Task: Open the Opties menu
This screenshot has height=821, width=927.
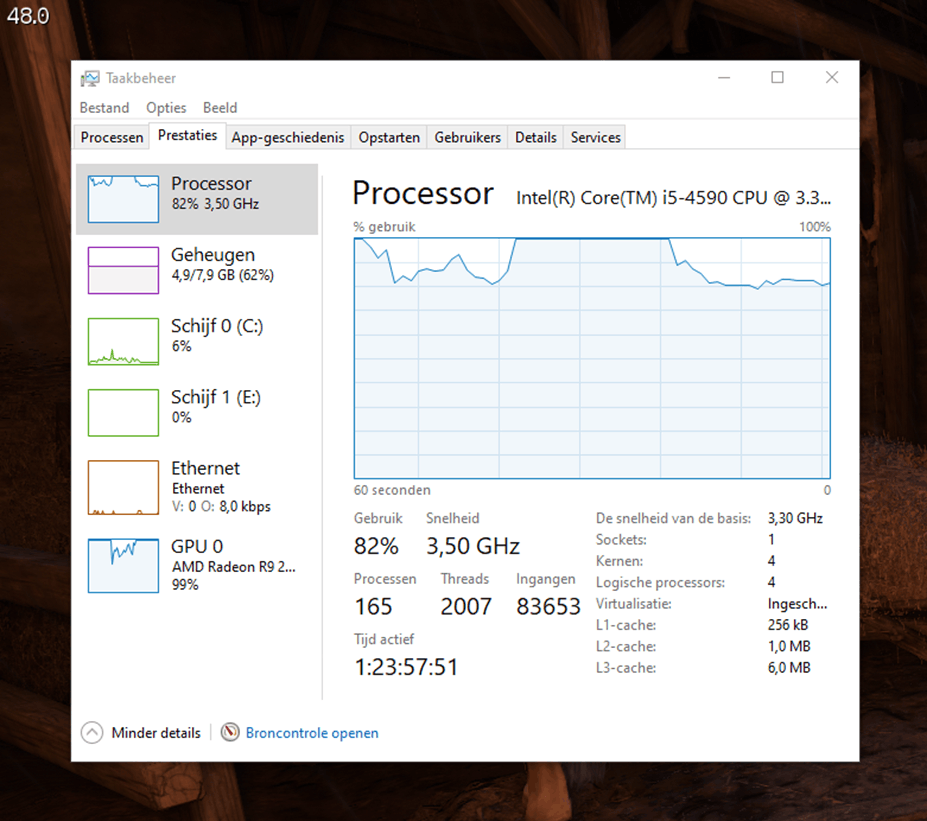Action: (166, 108)
